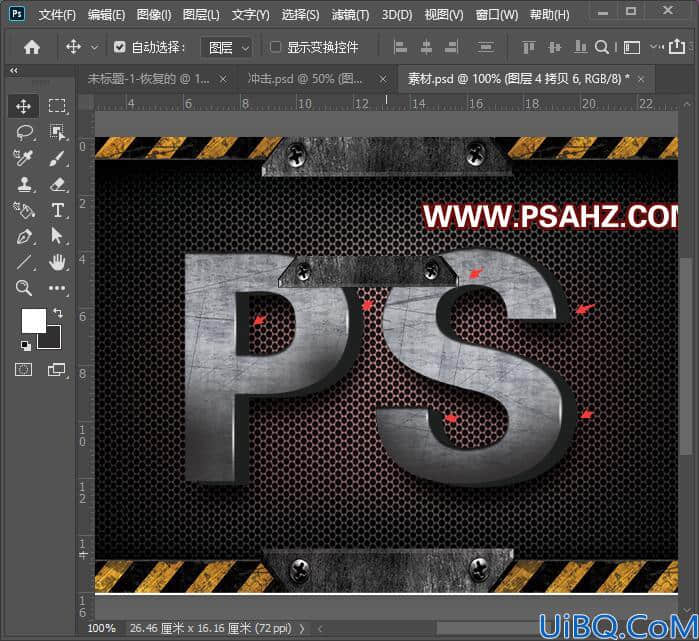This screenshot has height=641, width=699.
Task: Open the 滤镜(T) menu
Action: pyautogui.click(x=350, y=15)
